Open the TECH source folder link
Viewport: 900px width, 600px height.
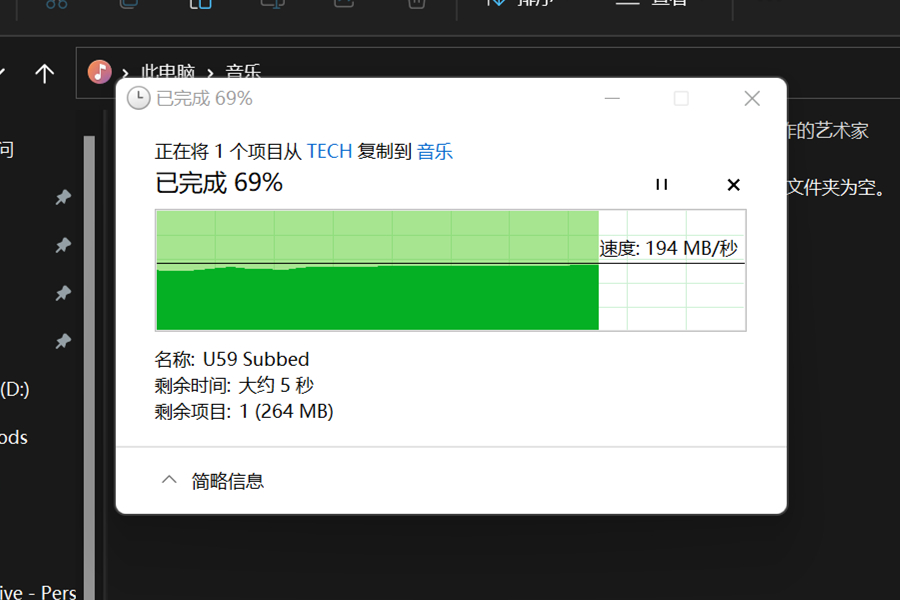point(329,150)
